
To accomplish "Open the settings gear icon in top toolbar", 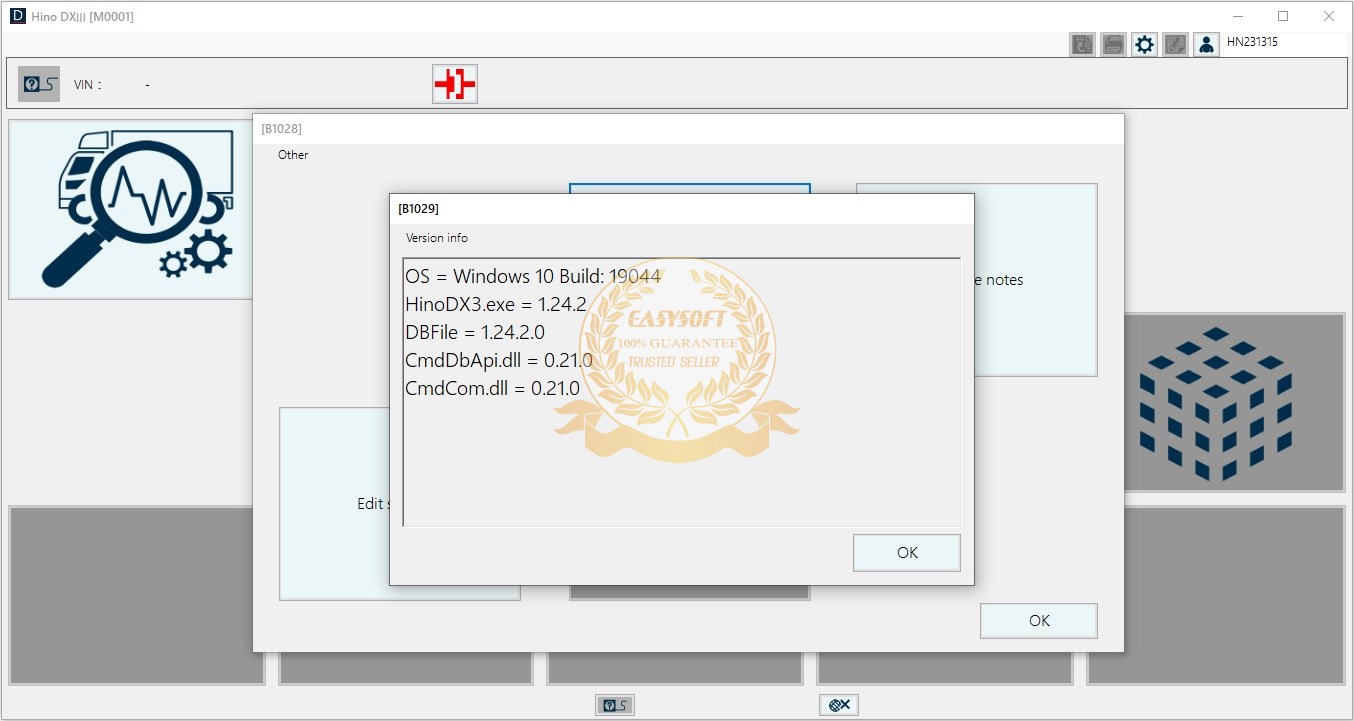I will point(1144,44).
